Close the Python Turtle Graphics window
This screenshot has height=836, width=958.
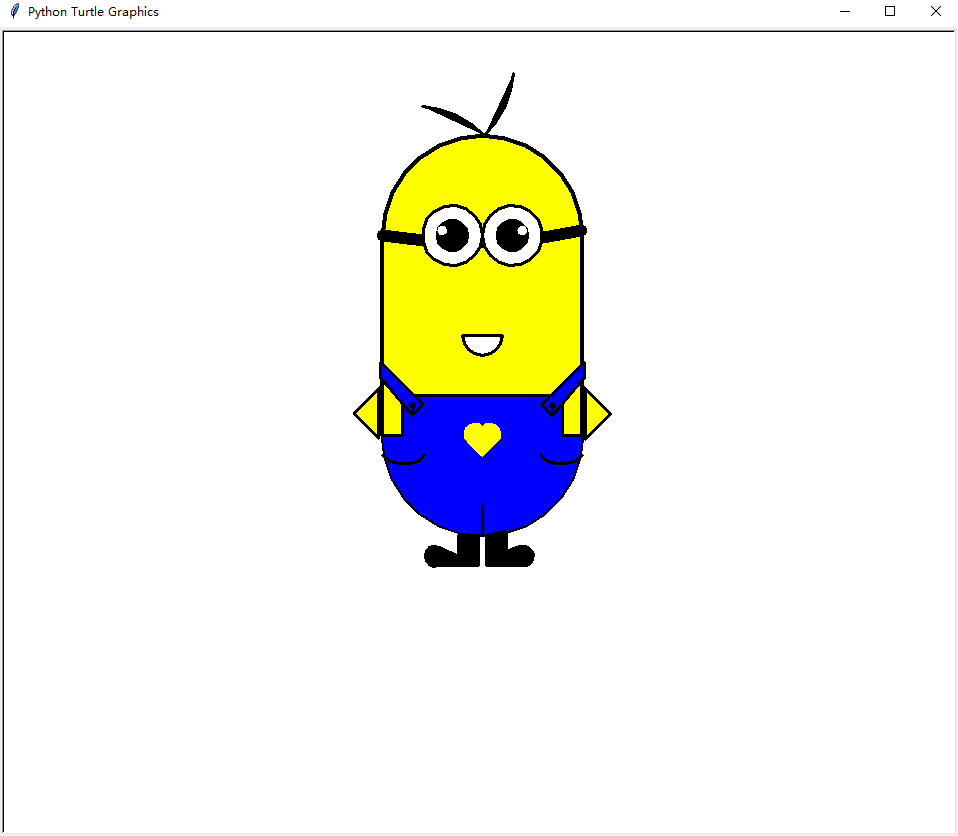coord(935,11)
